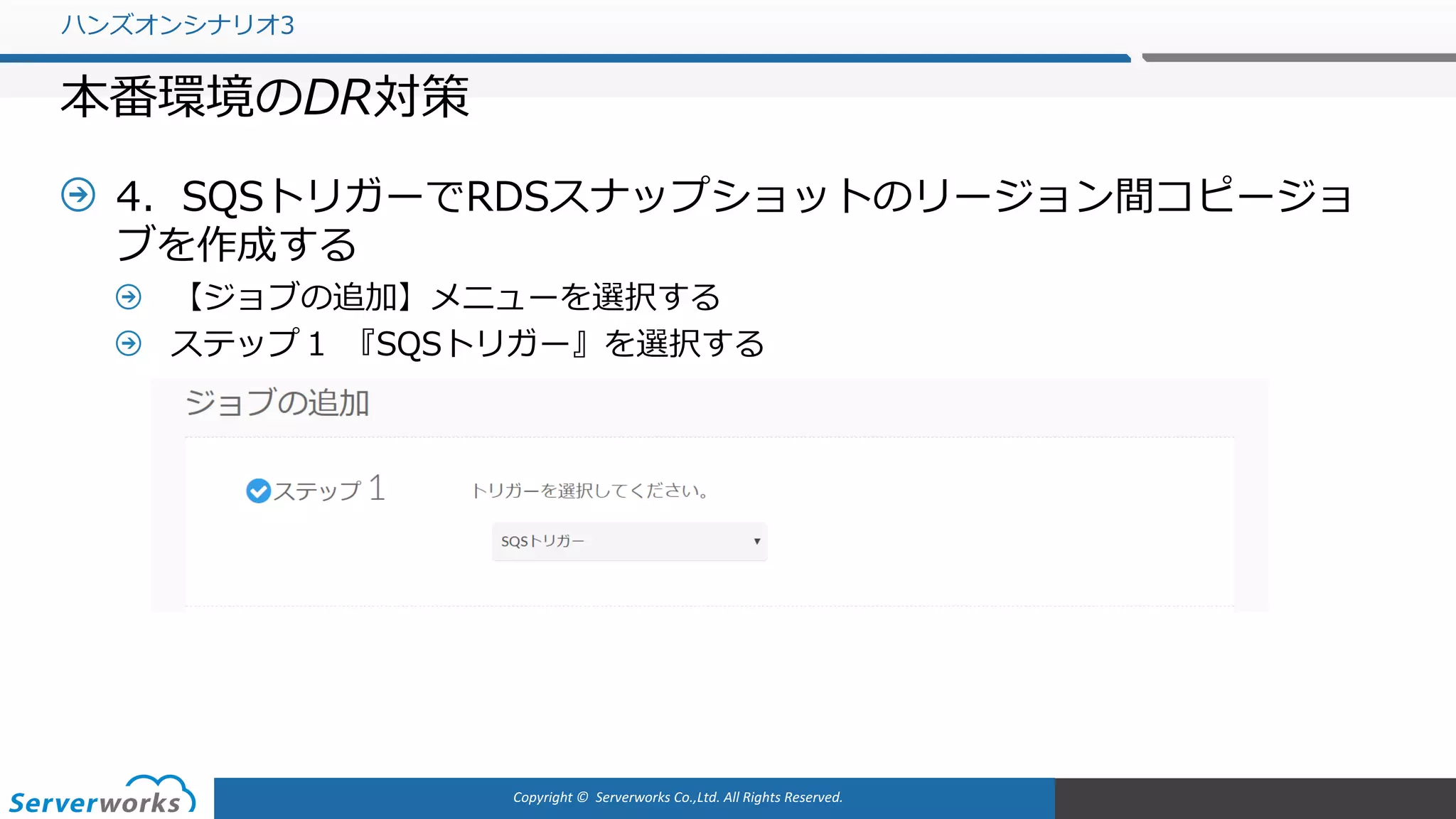Click the ステップ 1 label
Screen dimensions: 1456x819
pyautogui.click(x=329, y=489)
